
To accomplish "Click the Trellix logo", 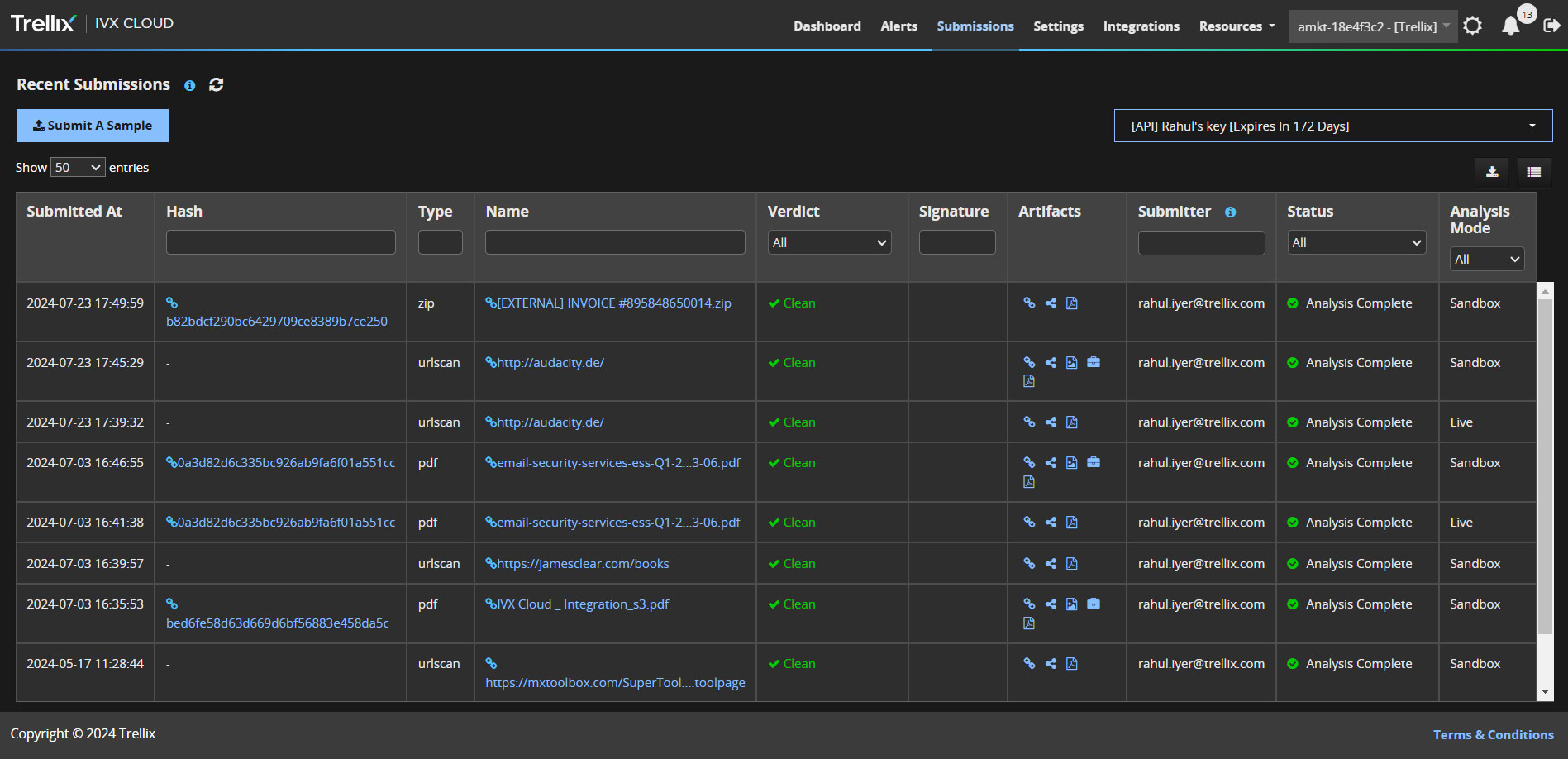I will coord(44,23).
